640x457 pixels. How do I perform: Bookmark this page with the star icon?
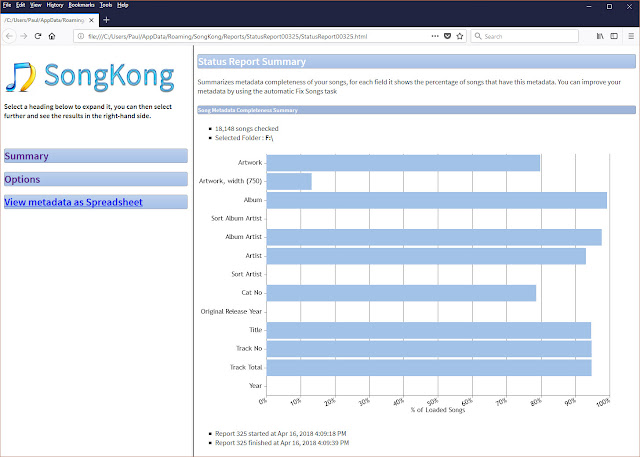coord(460,36)
